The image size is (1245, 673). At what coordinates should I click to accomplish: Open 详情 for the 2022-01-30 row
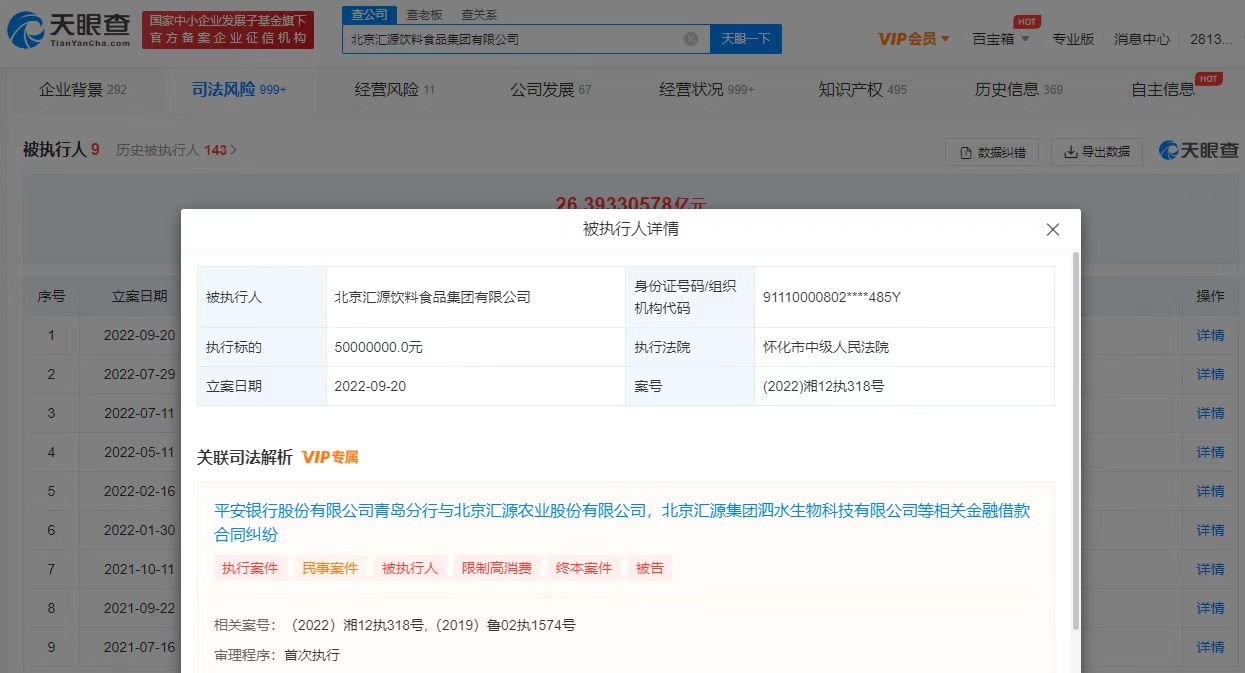click(1210, 530)
